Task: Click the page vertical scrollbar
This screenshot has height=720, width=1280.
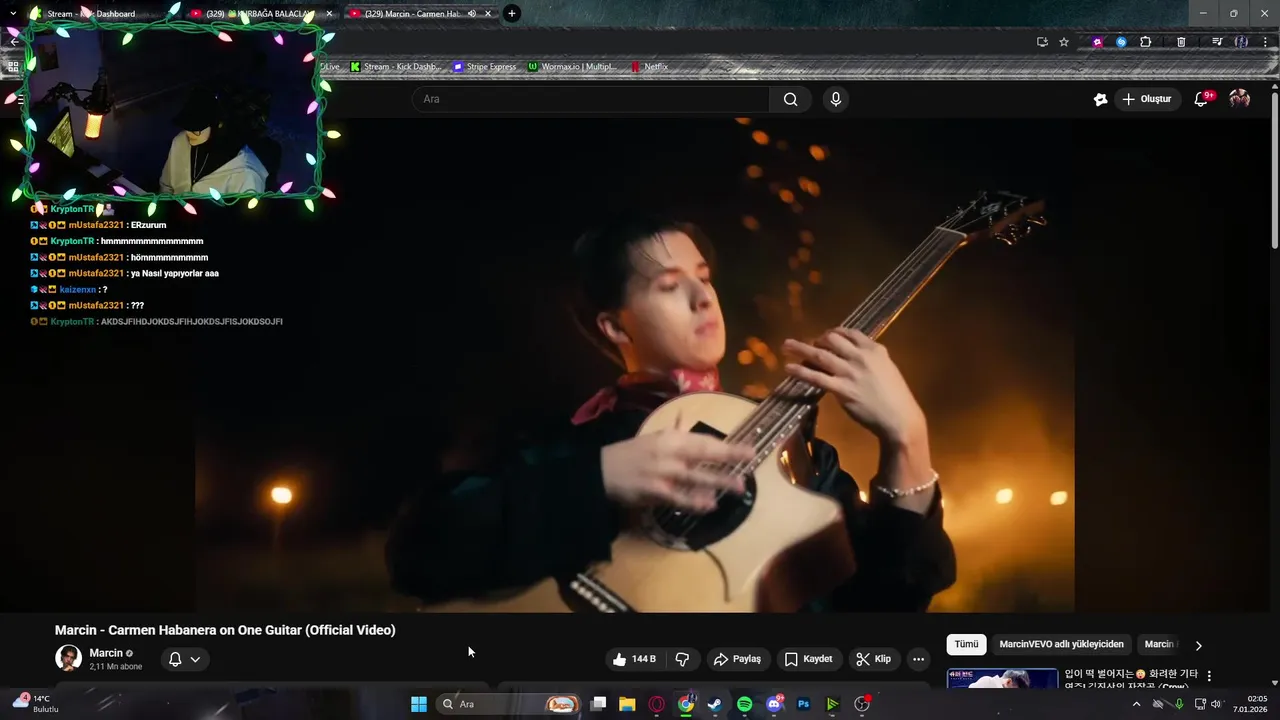Action: [1274, 170]
